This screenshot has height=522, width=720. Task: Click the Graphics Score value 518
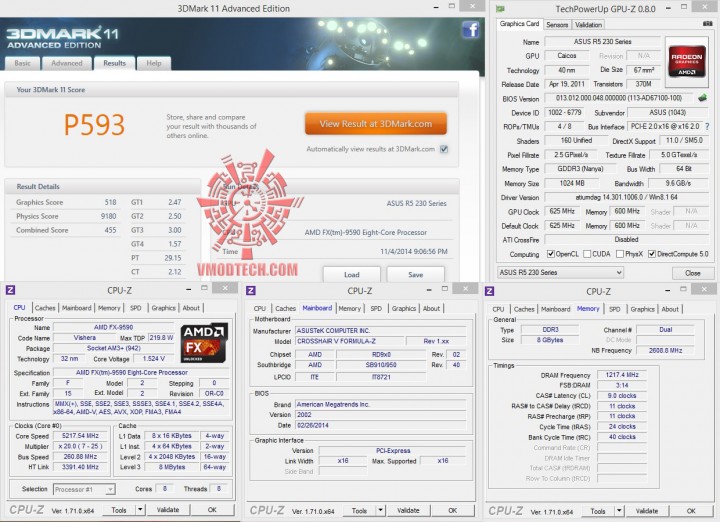tap(110, 202)
